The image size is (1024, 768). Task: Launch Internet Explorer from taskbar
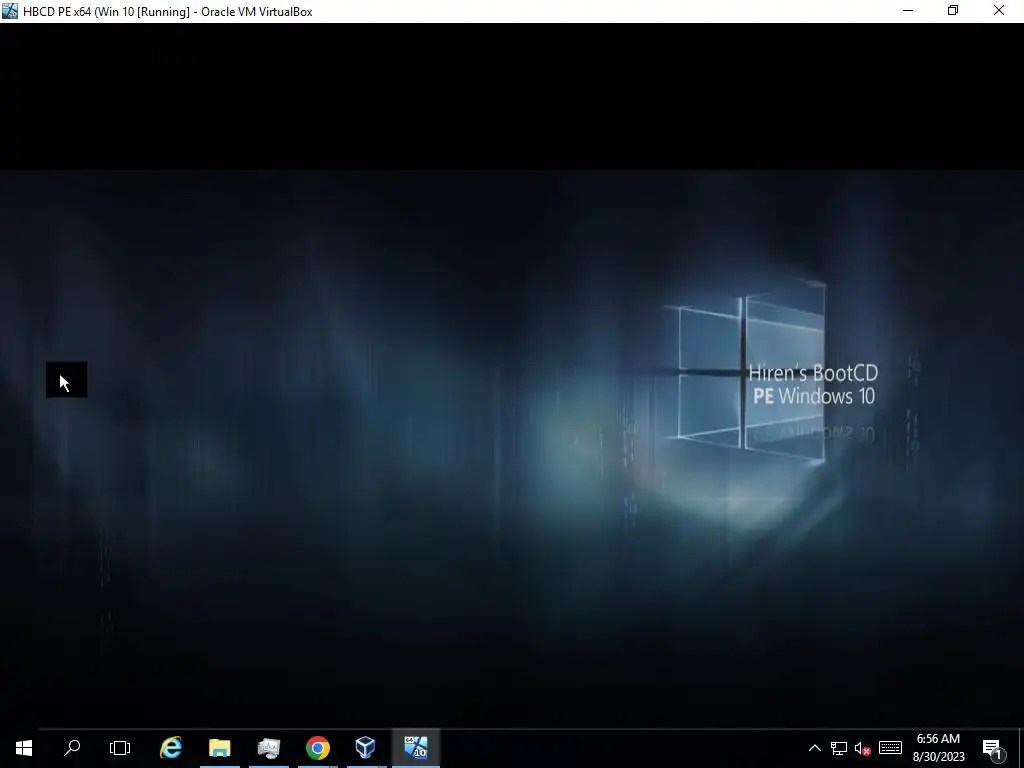pyautogui.click(x=171, y=748)
